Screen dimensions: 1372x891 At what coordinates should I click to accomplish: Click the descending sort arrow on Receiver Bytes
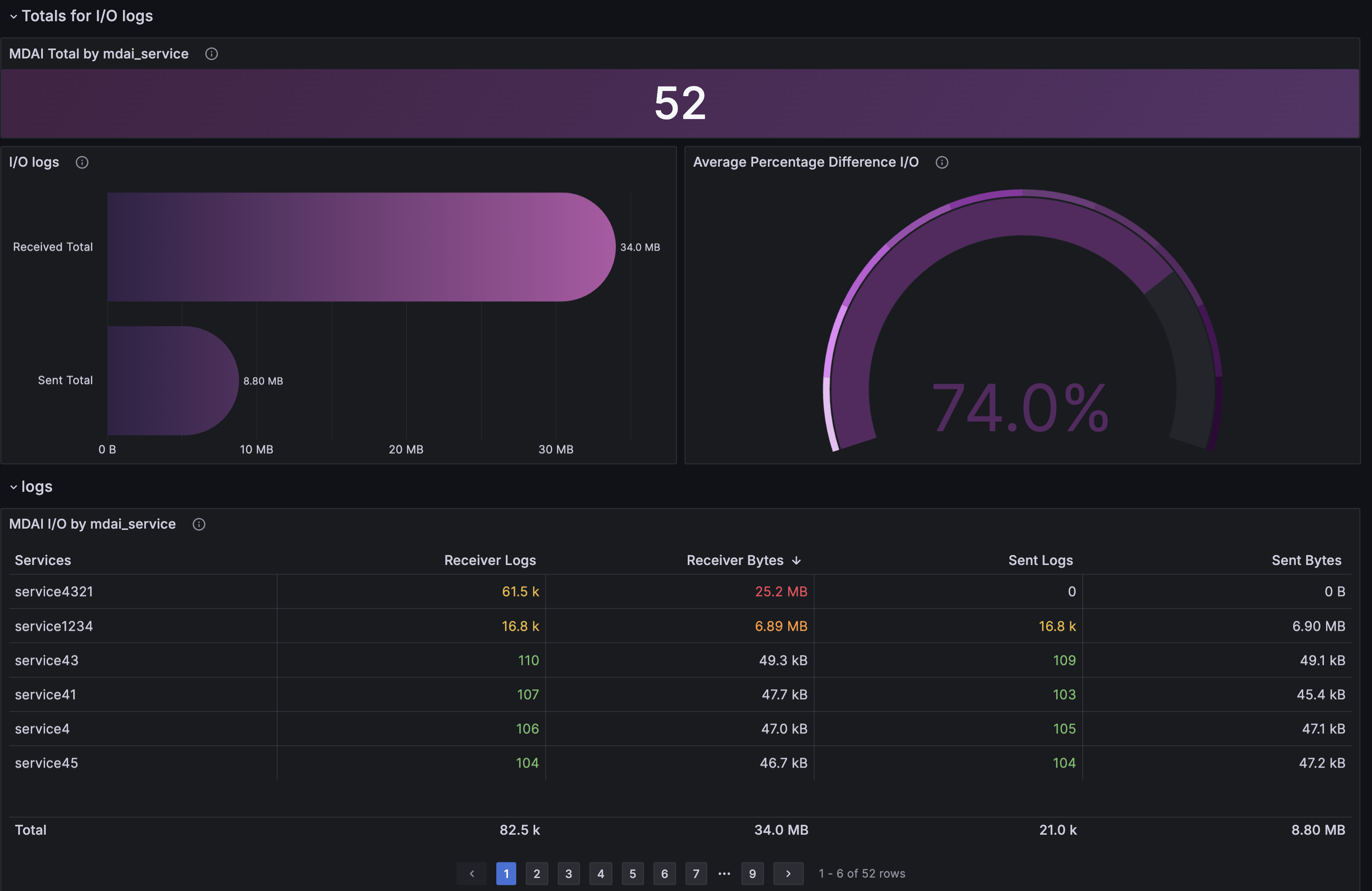796,561
